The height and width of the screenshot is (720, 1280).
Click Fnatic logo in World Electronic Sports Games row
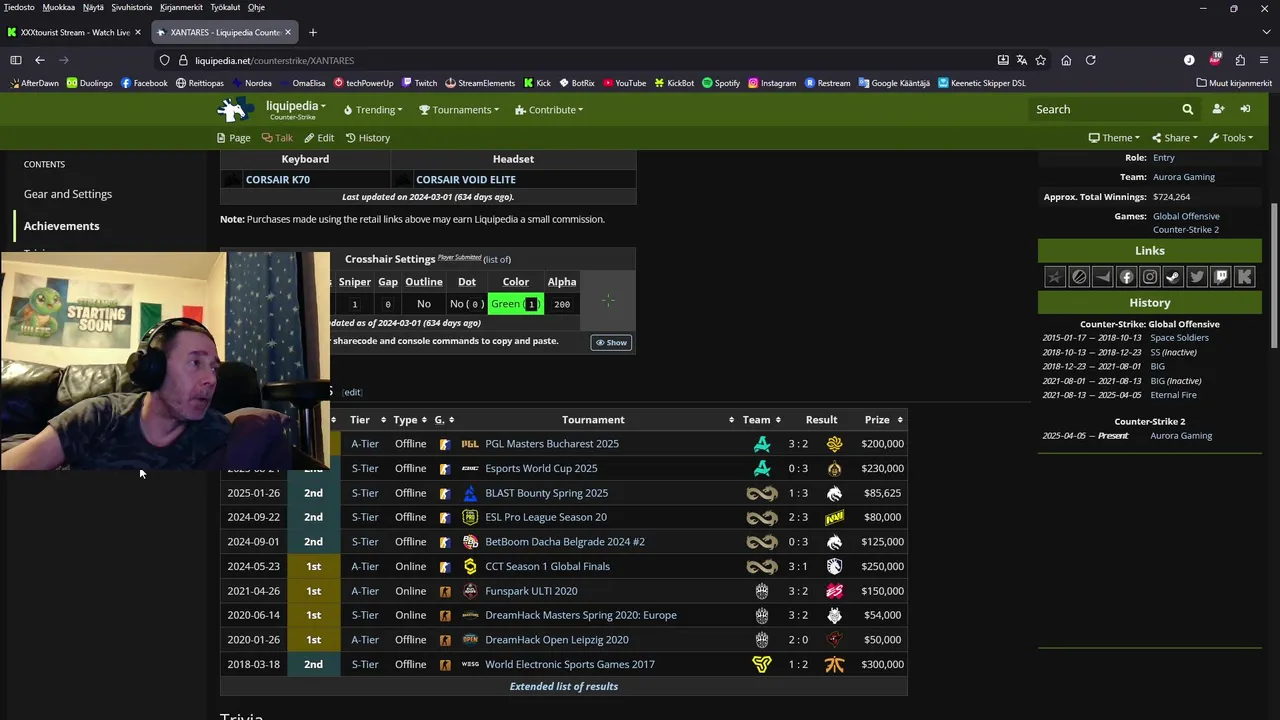[834, 664]
